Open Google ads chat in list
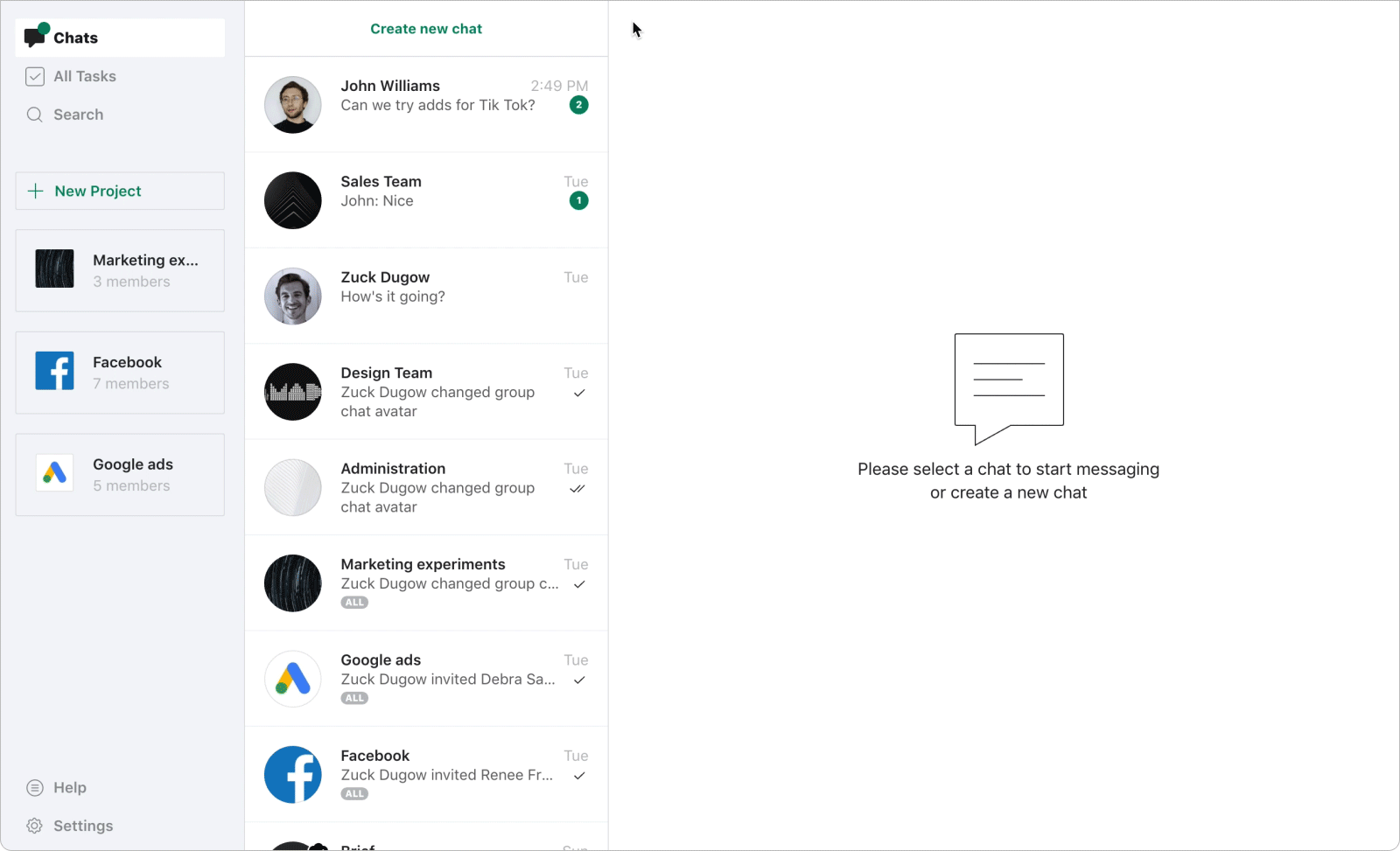 coord(426,679)
